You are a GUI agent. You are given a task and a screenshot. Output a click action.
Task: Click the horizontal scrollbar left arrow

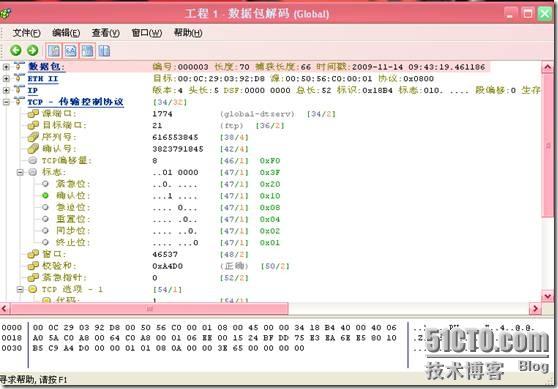pos(5,309)
